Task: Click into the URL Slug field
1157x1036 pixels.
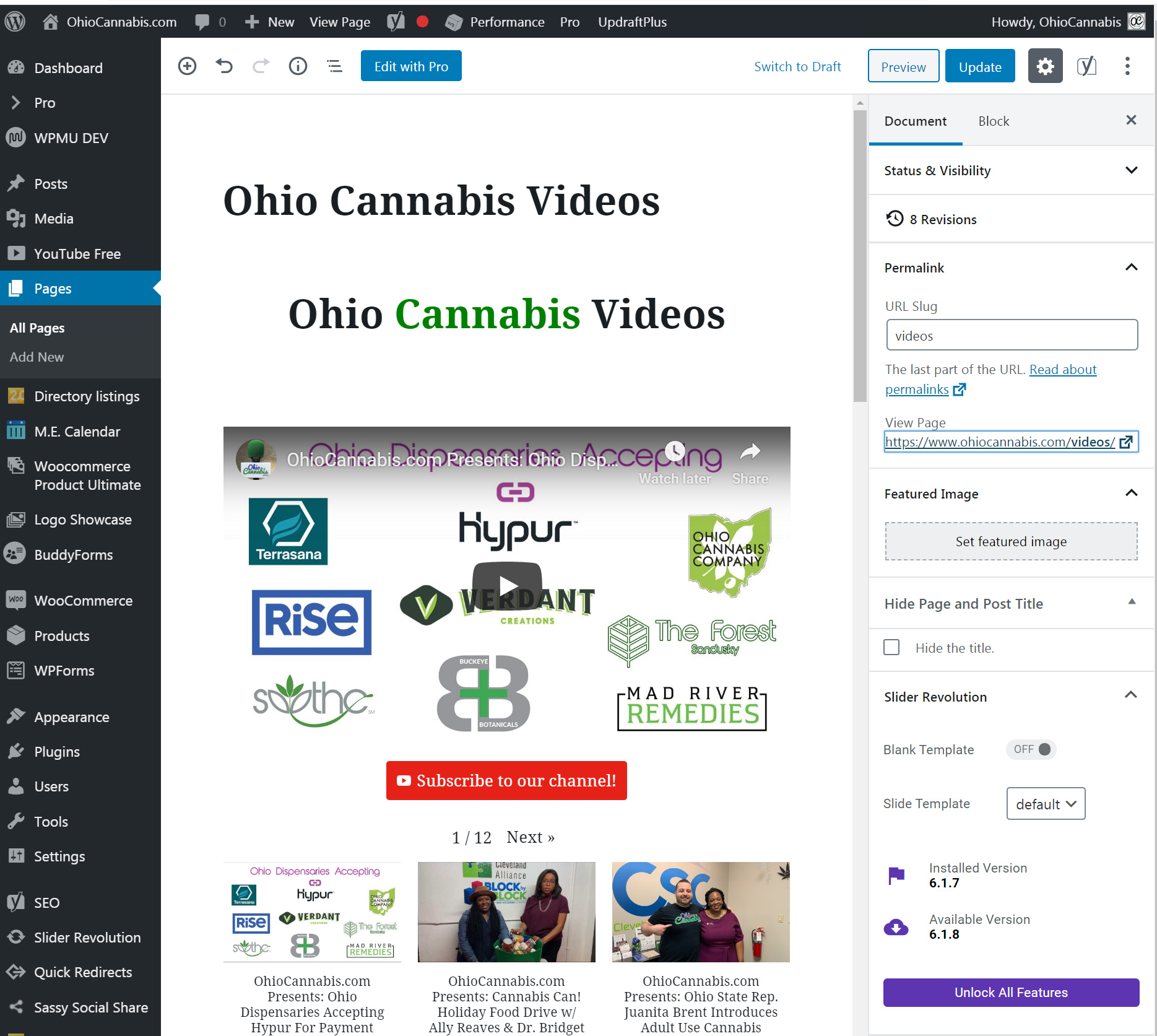Action: (x=1012, y=335)
